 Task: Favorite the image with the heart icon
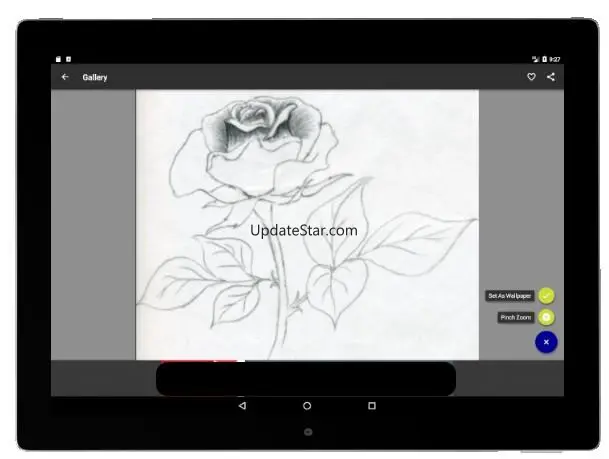(531, 77)
